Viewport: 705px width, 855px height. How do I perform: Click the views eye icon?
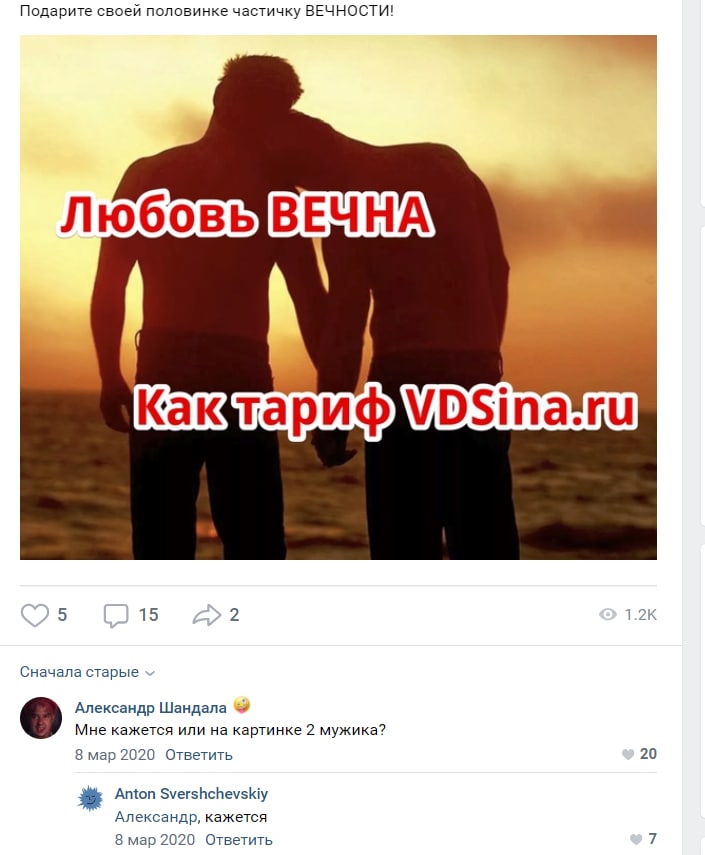click(x=607, y=615)
